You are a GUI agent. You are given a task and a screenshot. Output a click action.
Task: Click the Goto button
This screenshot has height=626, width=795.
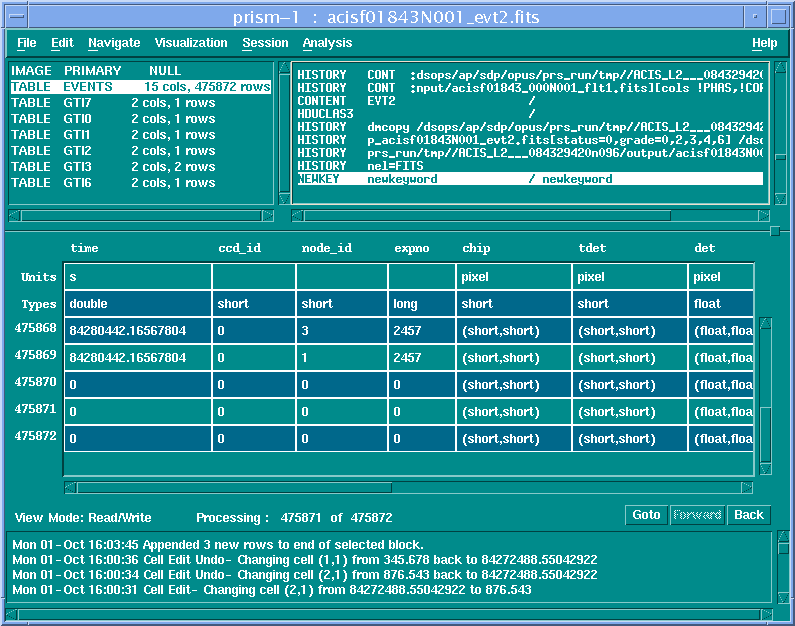pos(646,515)
